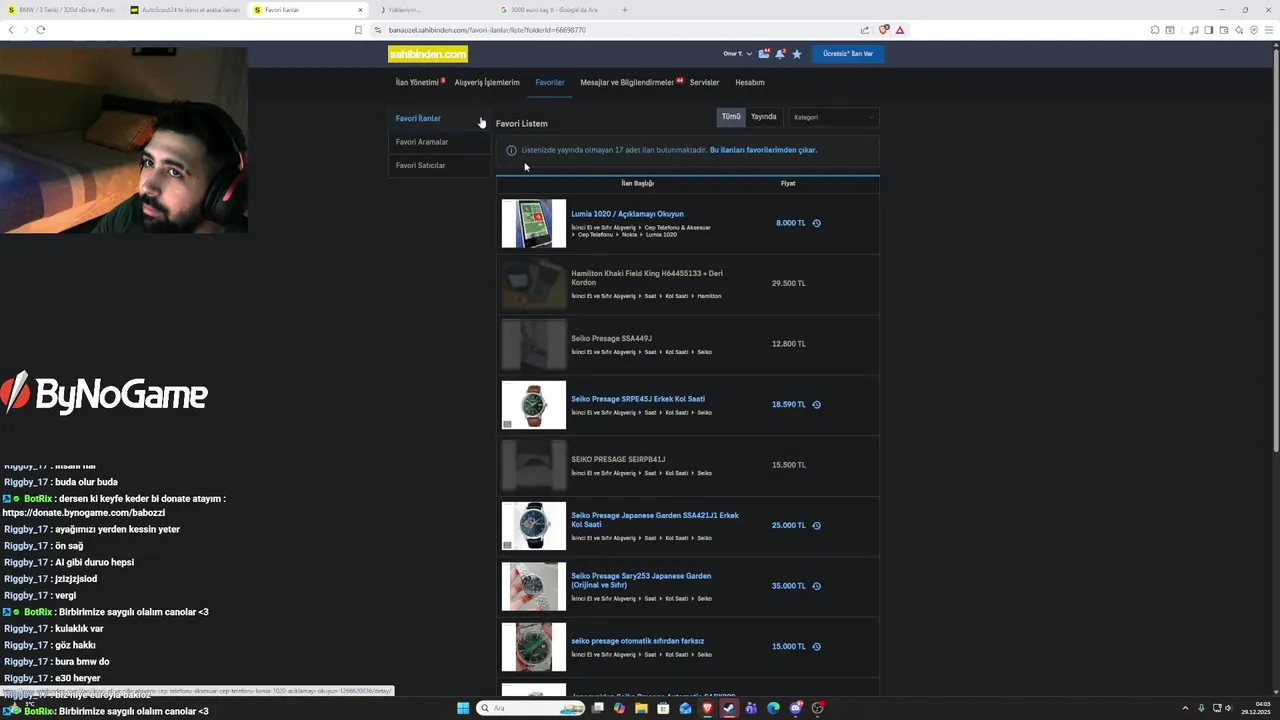Open Discord from the taskbar

(796, 708)
